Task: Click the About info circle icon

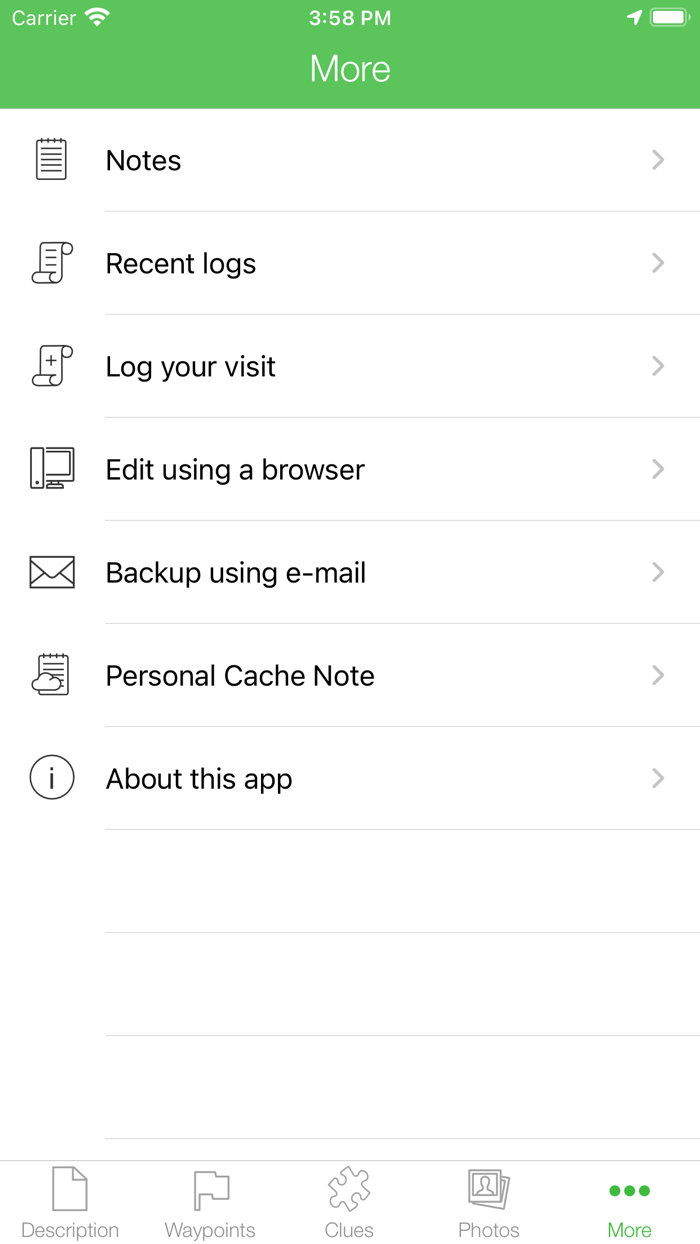Action: [51, 778]
